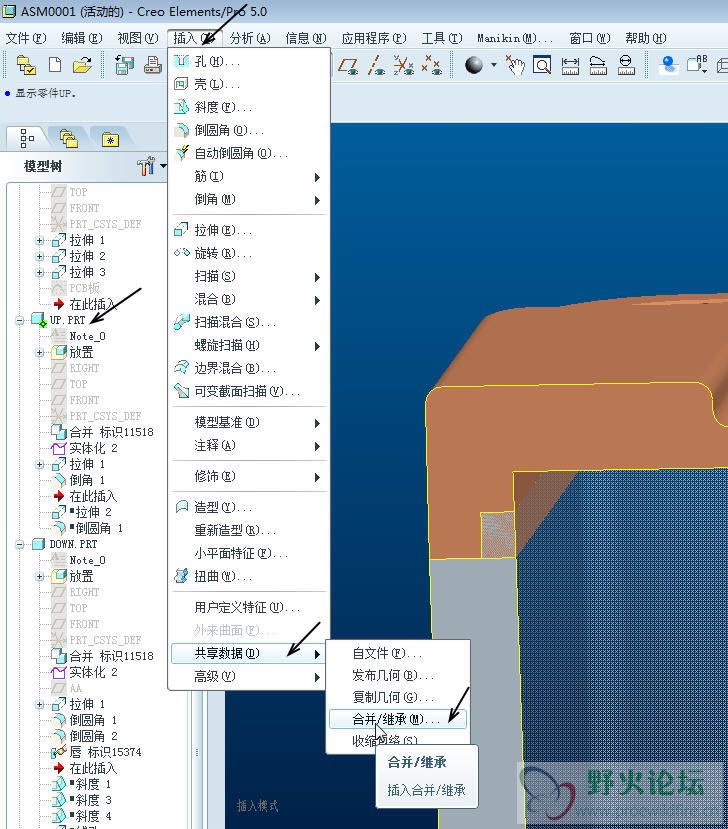Collapse the UP.PRT tree node
The height and width of the screenshot is (829, 728).
(20, 320)
